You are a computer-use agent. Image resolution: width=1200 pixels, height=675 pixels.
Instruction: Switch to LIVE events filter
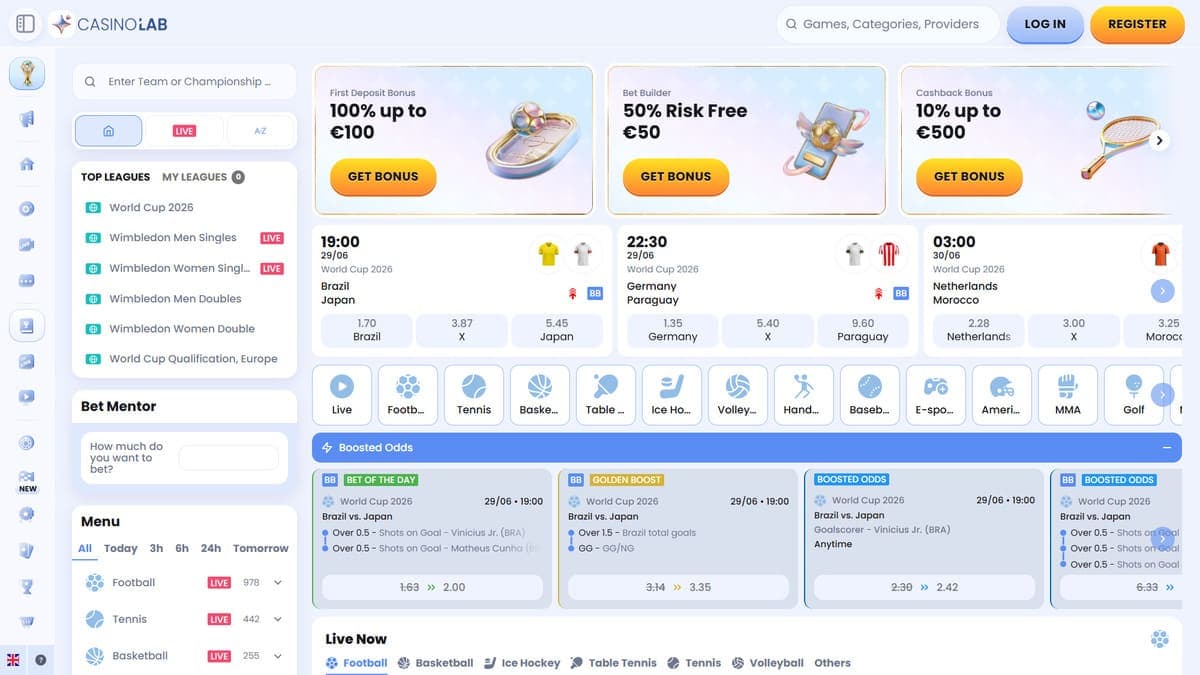pyautogui.click(x=184, y=131)
